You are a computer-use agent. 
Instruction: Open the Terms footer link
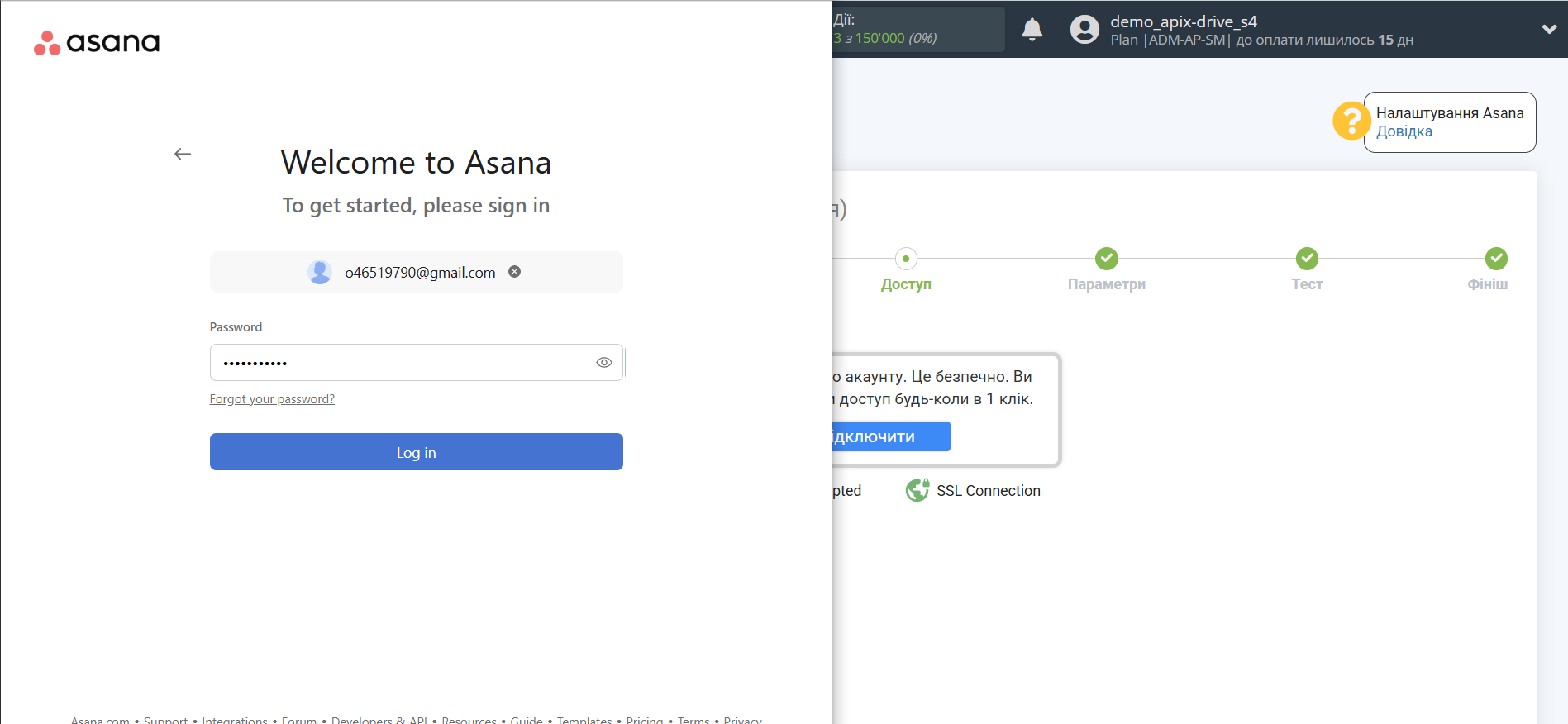pos(693,719)
